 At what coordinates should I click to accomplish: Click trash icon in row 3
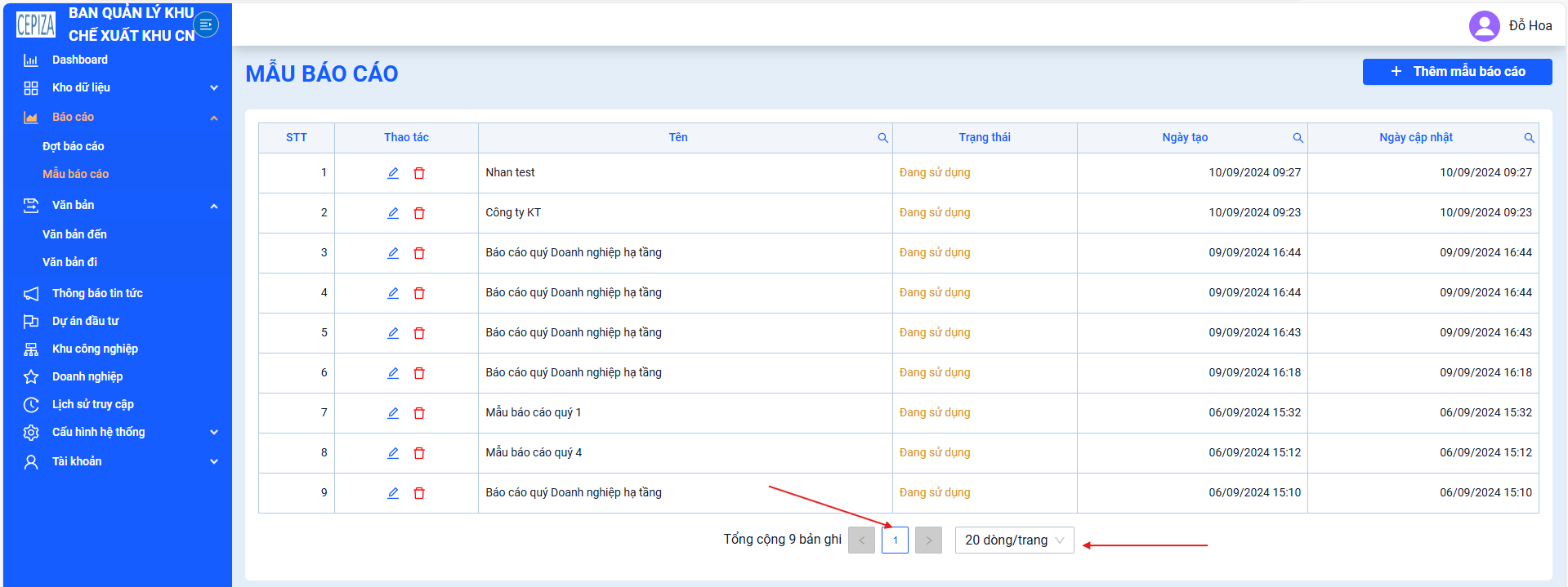coord(419,253)
